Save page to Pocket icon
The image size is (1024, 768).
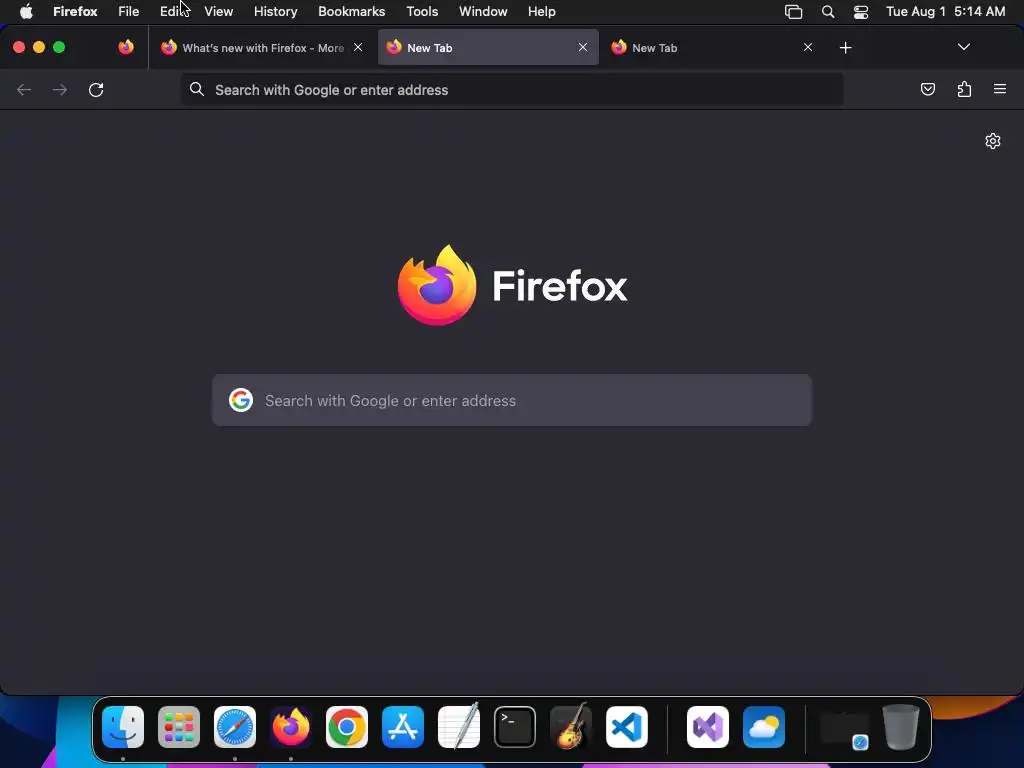[x=927, y=89]
